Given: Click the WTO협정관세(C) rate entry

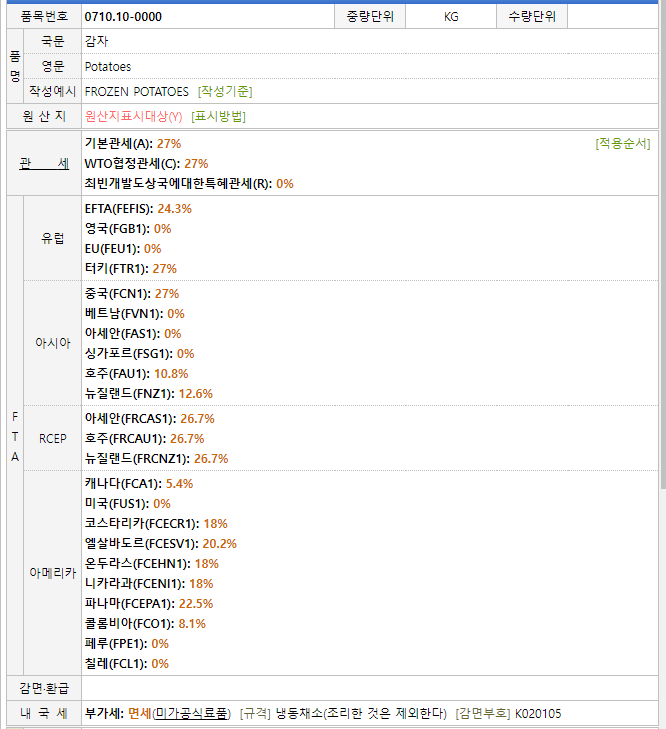Looking at the screenshot, I should click(146, 164).
